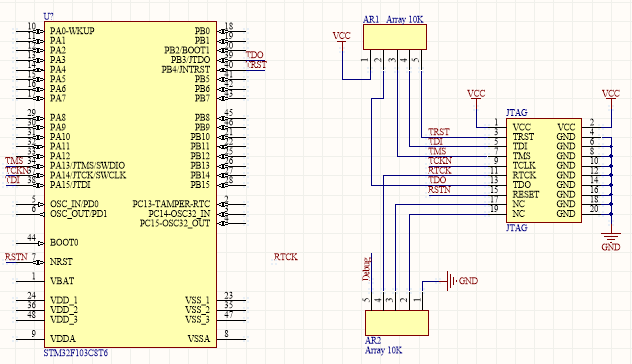The width and height of the screenshot is (632, 364).
Task: Select the STM32F103C8T6 chip body
Action: (130, 184)
